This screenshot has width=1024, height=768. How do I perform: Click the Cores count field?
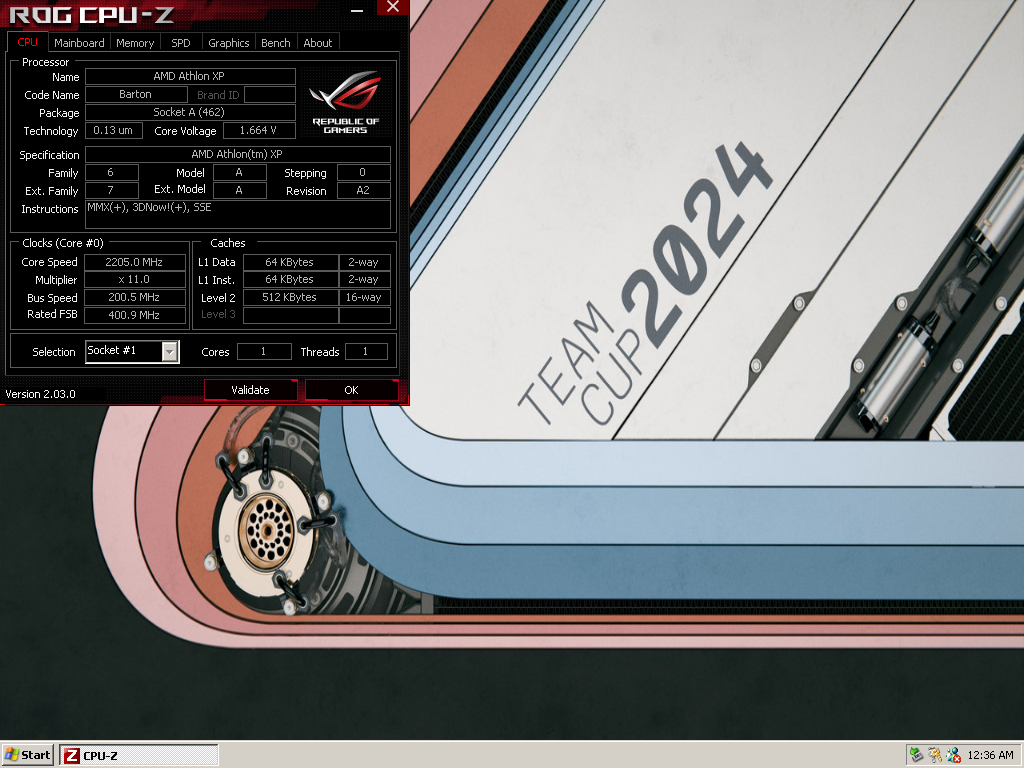[x=264, y=351]
